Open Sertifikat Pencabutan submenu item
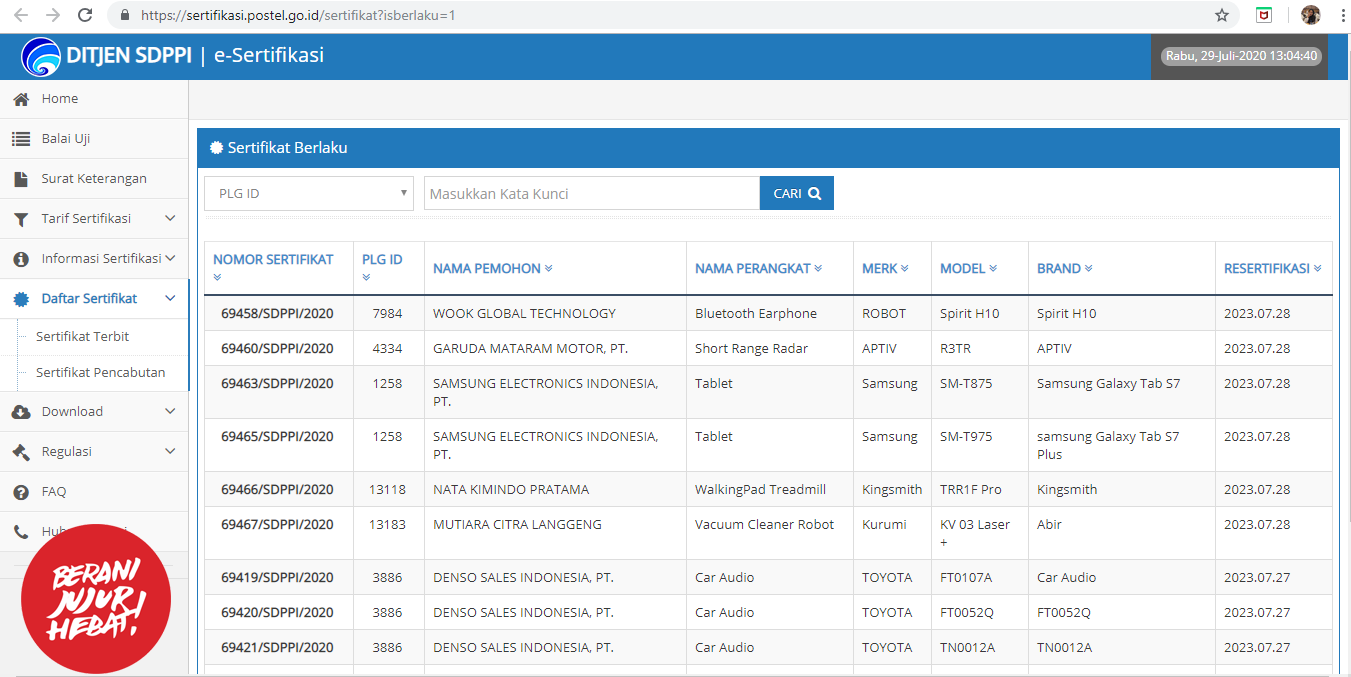This screenshot has width=1351, height=677. (100, 373)
